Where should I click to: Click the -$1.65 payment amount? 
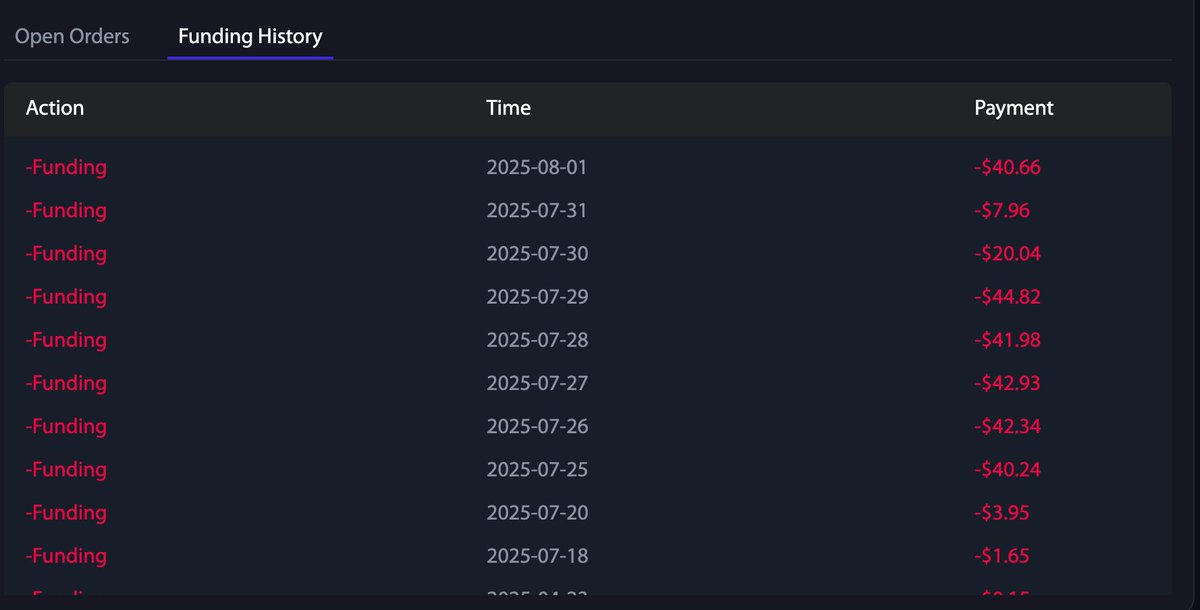(x=1001, y=555)
